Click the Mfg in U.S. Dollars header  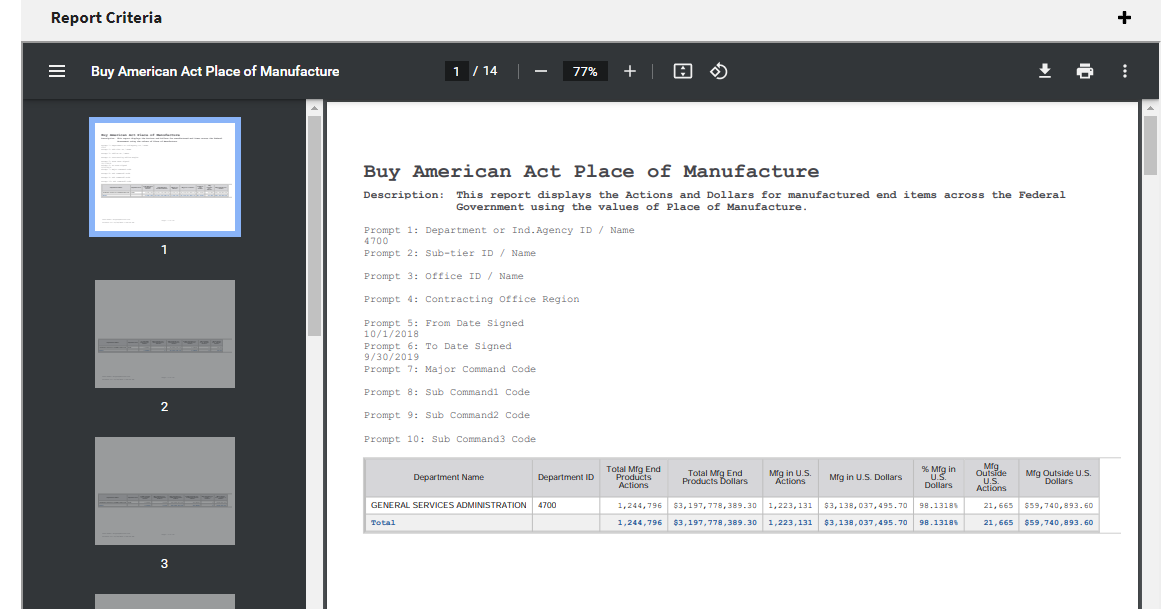(x=866, y=477)
